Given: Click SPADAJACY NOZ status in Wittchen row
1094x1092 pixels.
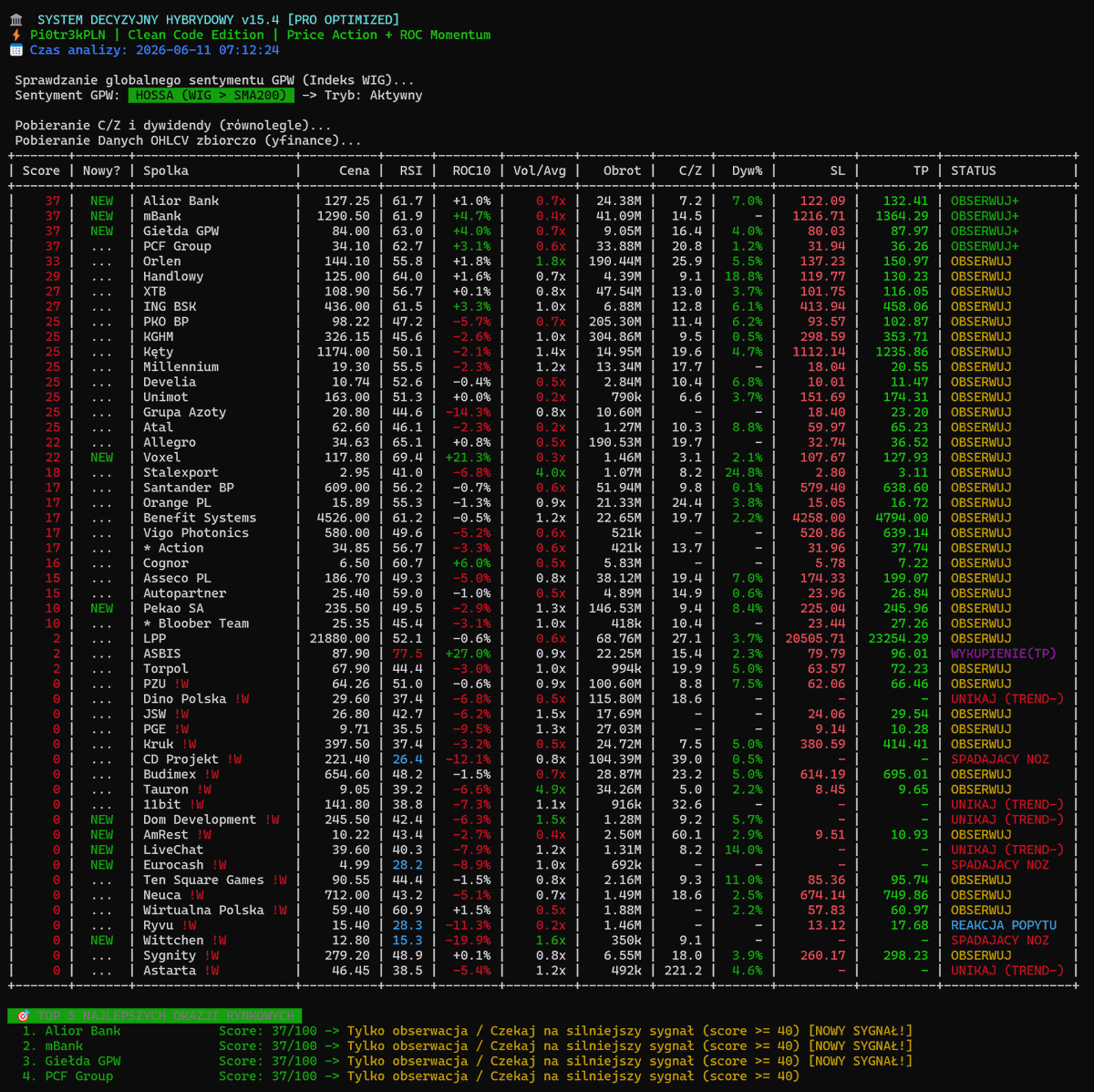Looking at the screenshot, I should point(1000,940).
